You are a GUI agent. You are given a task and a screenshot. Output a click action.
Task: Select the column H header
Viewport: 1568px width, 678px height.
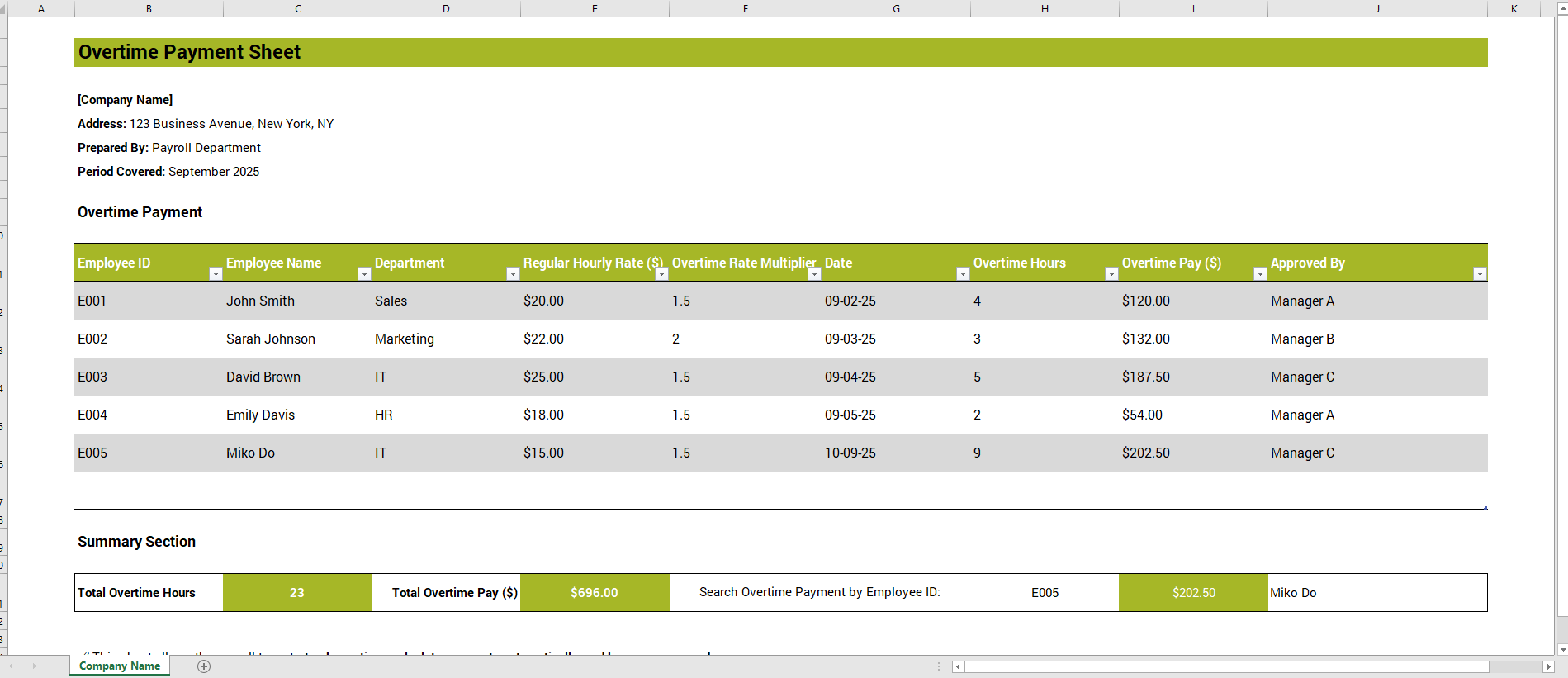(x=1045, y=8)
